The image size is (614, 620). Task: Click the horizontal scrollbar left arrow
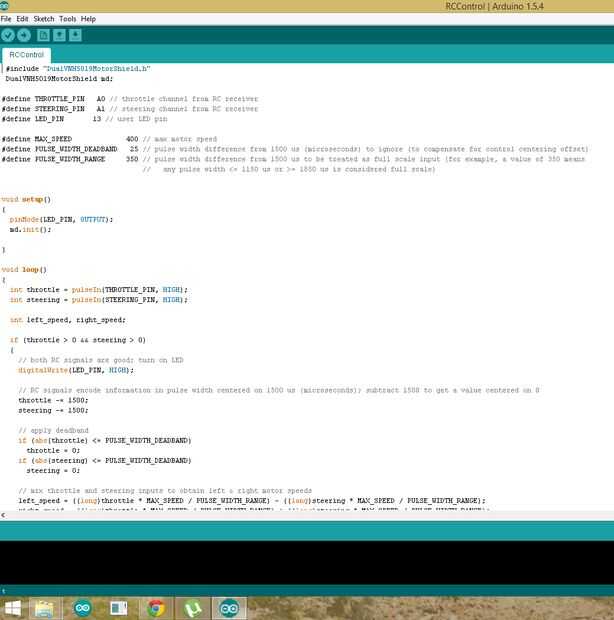click(3, 515)
